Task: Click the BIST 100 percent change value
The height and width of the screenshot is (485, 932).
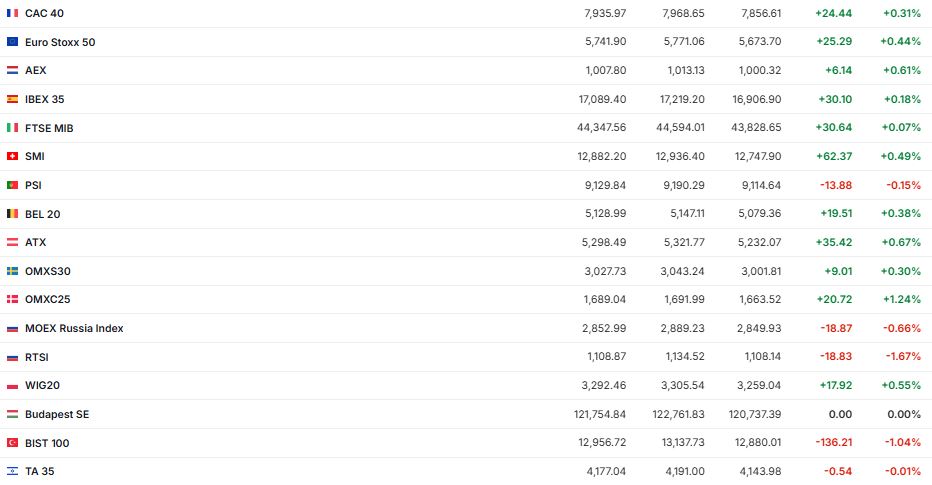Action: 903,443
